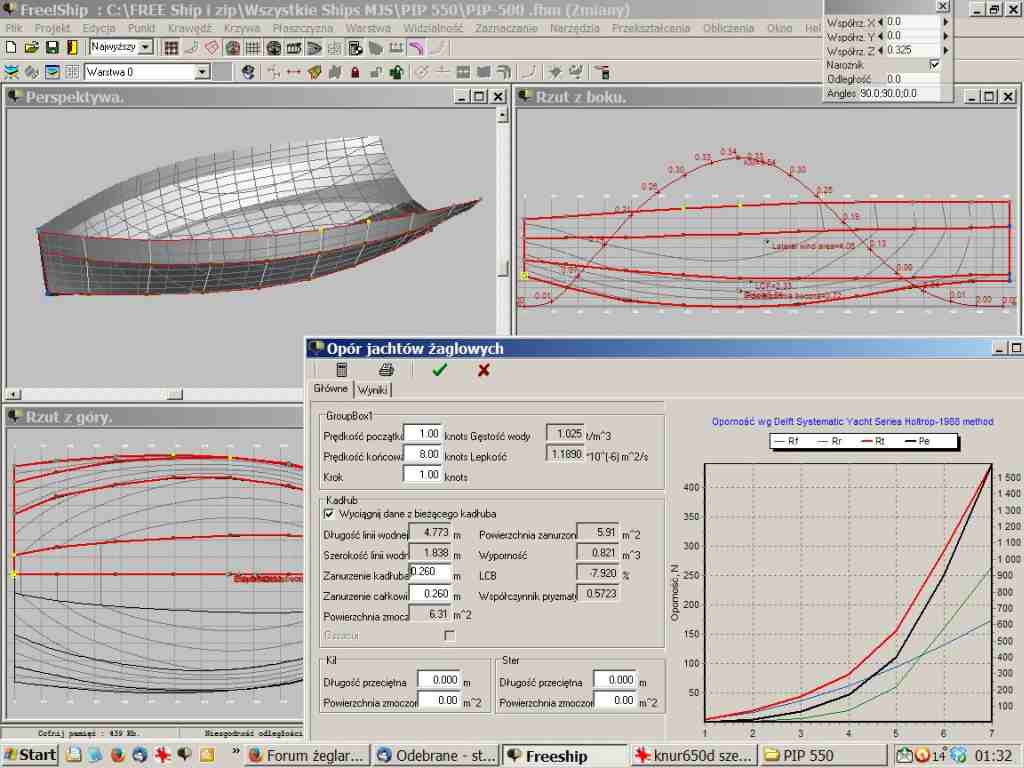Click the new file icon in the toolbar
Viewport: 1024px width, 768px height.
click(11, 47)
